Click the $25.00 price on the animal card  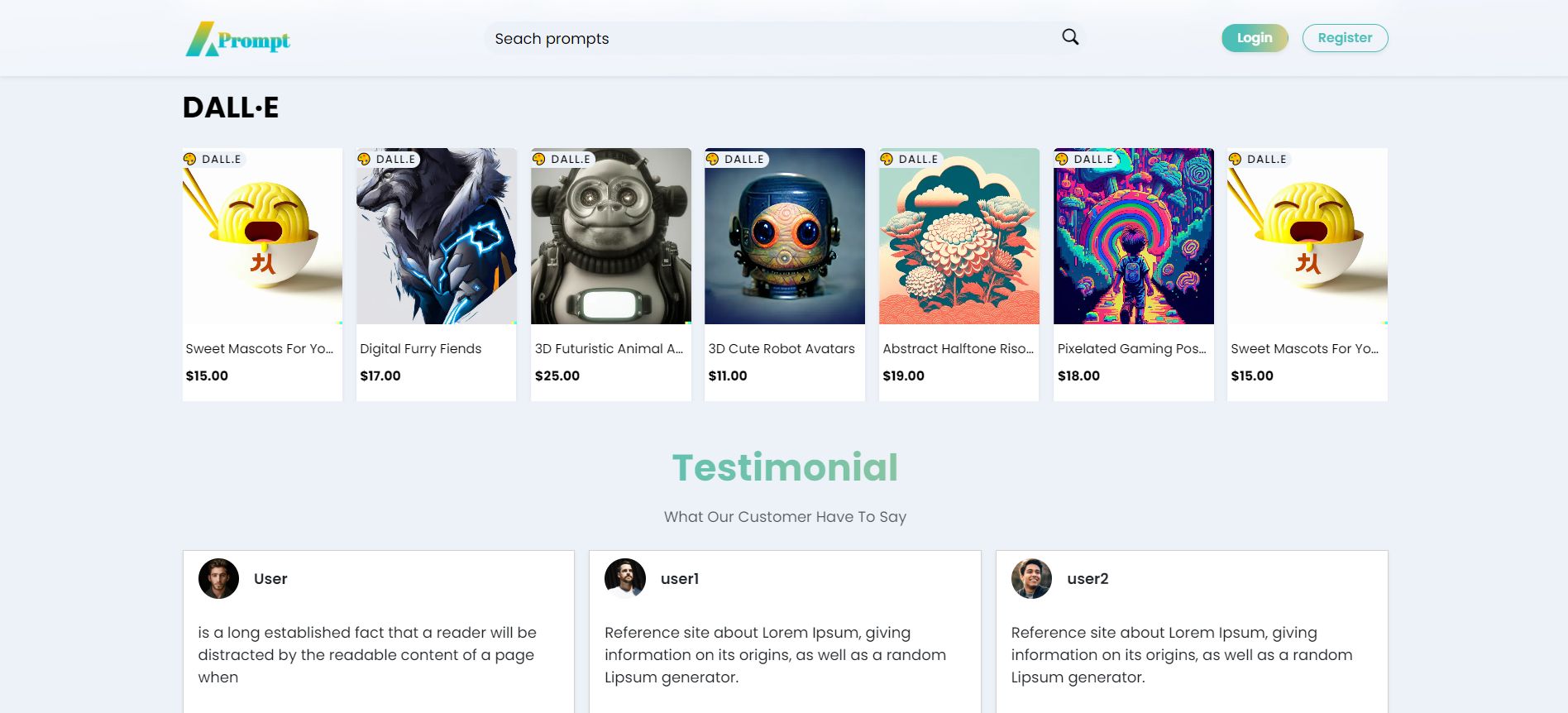[557, 376]
